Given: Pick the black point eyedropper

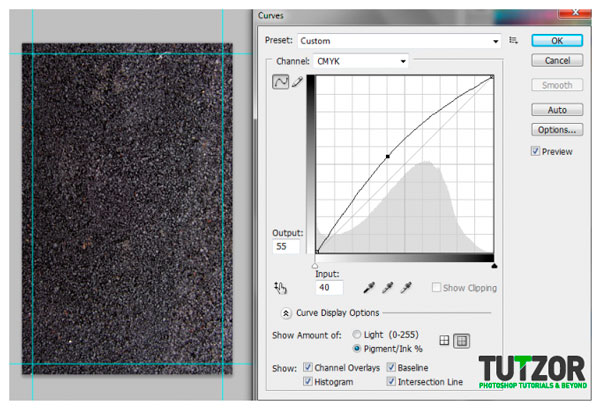Looking at the screenshot, I should click(369, 288).
